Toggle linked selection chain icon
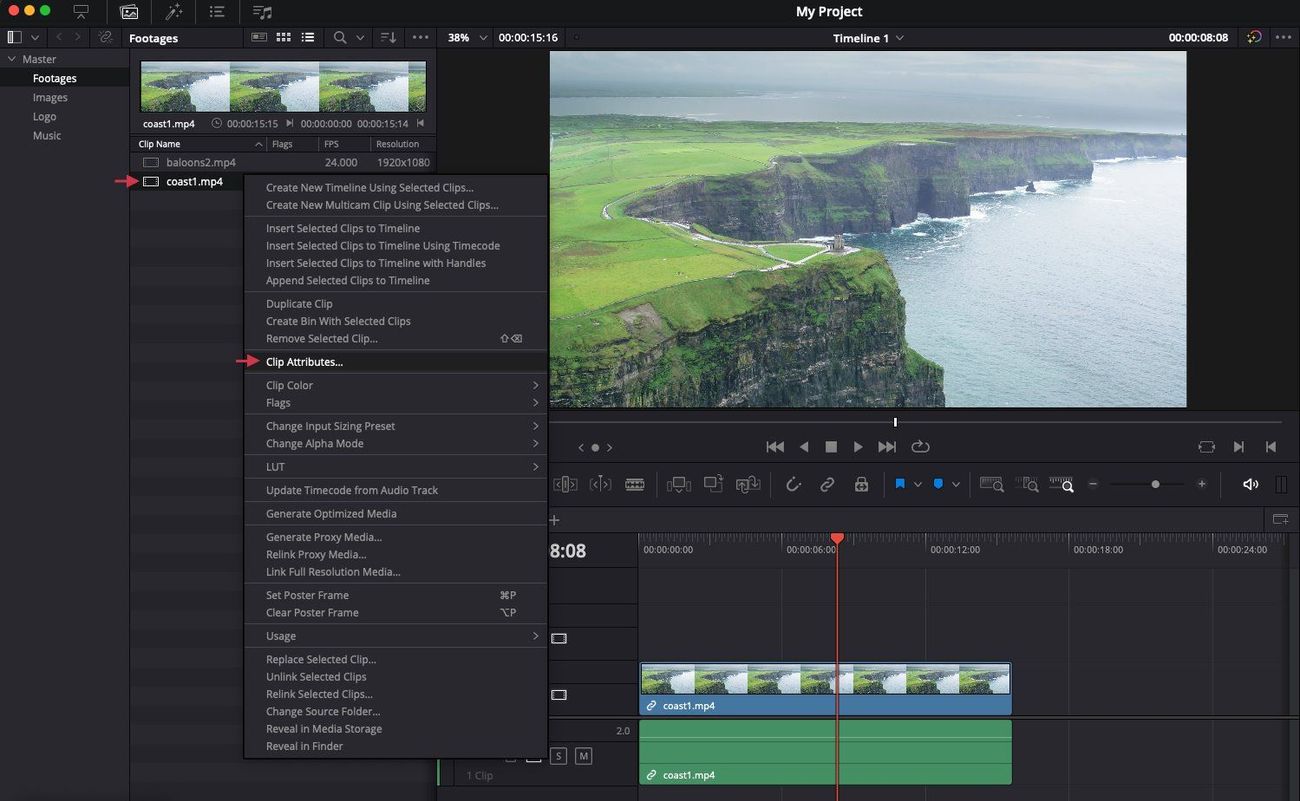 [x=827, y=484]
